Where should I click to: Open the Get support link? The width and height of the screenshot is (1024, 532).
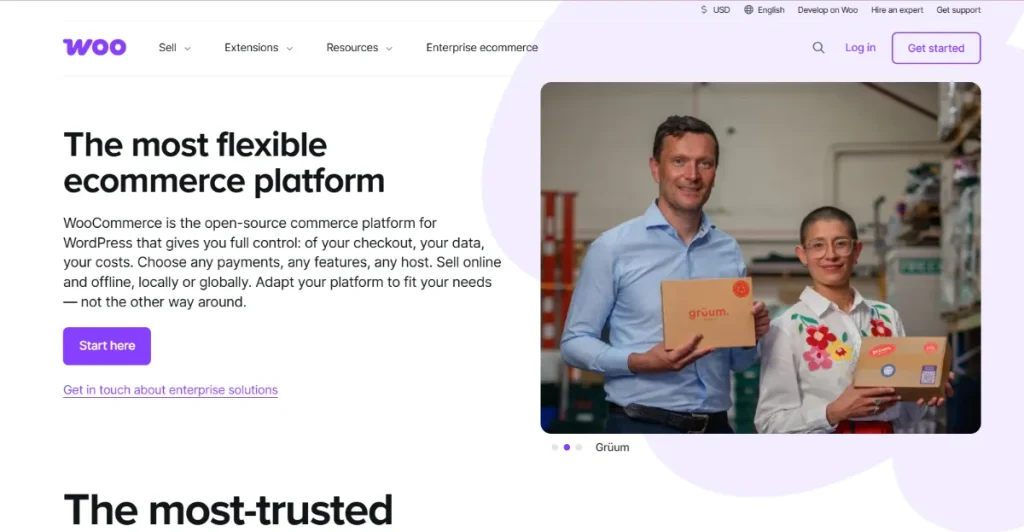click(x=958, y=10)
